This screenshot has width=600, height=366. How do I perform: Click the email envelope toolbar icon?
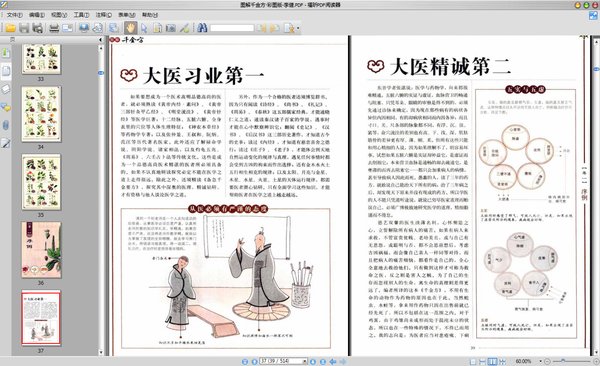click(x=67, y=28)
